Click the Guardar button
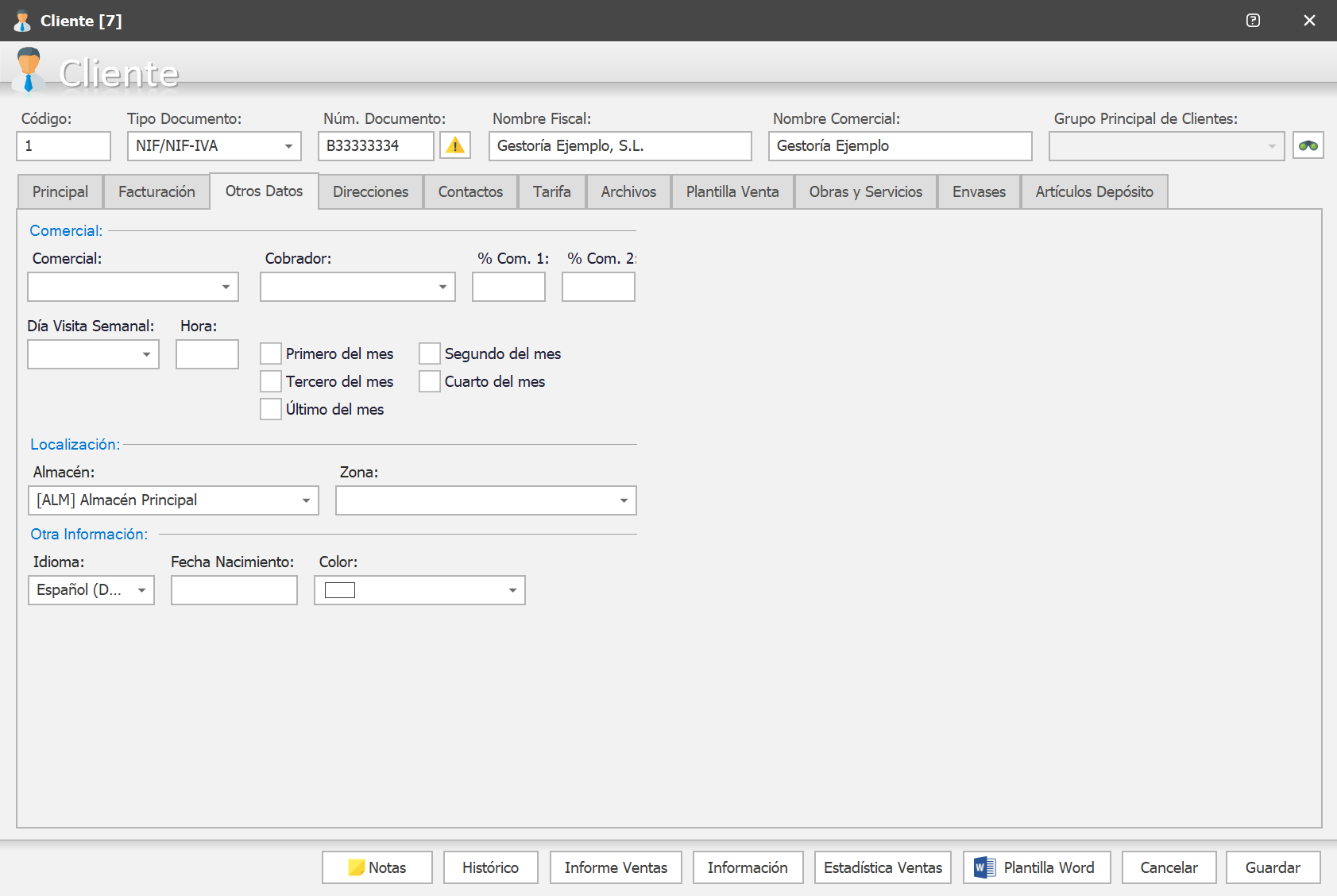The image size is (1337, 896). point(1273,867)
